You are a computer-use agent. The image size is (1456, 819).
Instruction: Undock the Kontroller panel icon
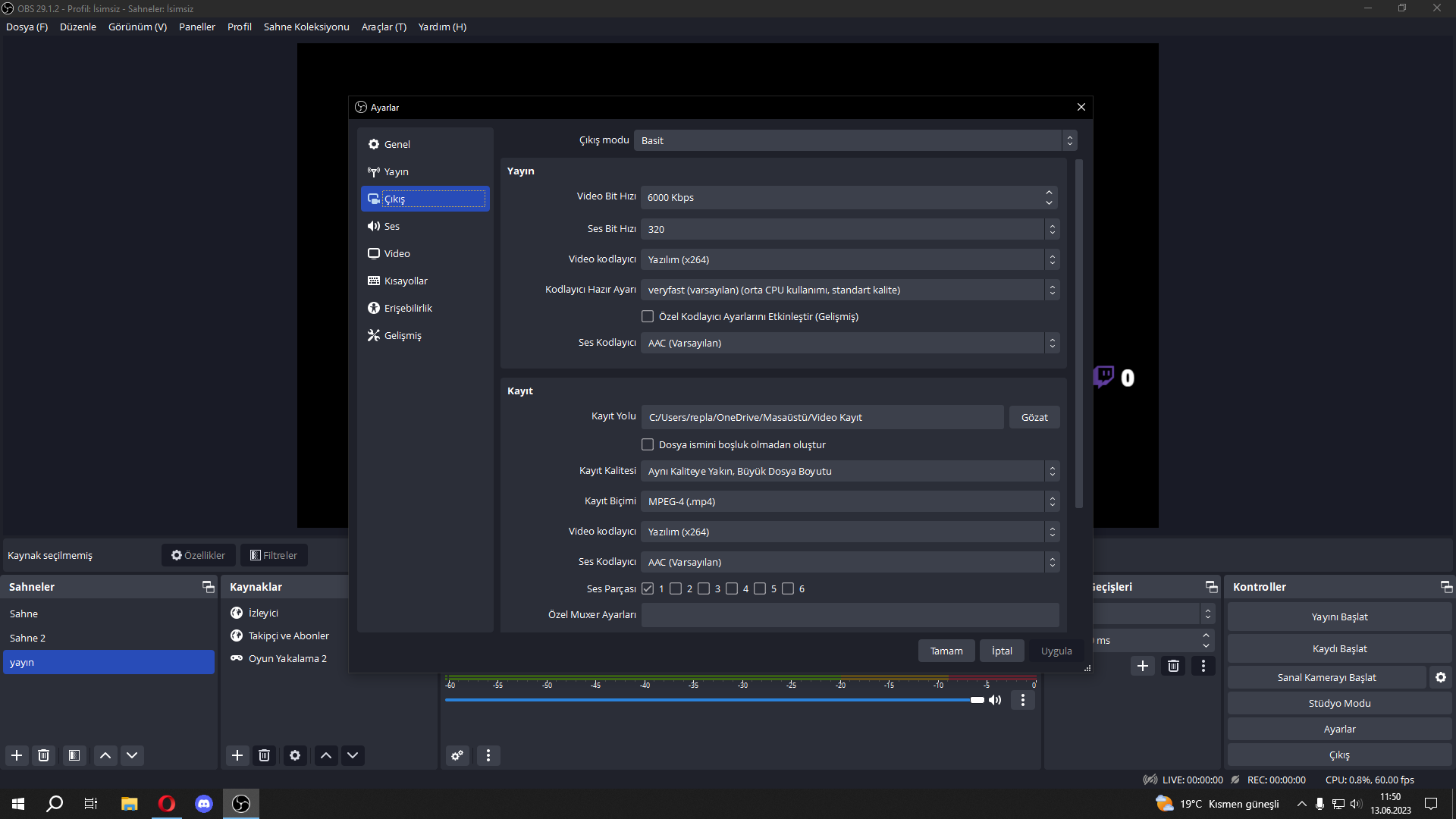point(1446,587)
